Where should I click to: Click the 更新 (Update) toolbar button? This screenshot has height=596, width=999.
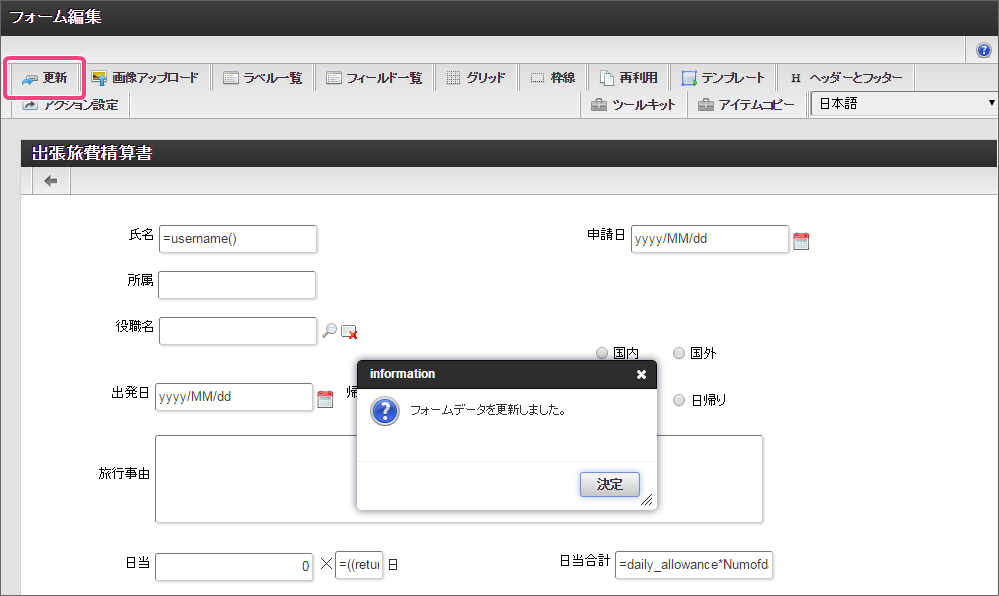pos(45,78)
